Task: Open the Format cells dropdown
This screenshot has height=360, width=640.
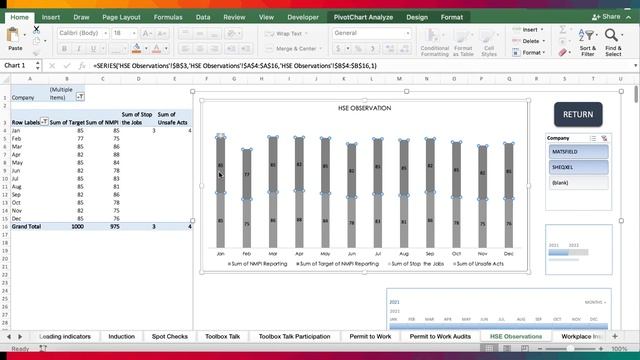Action: pyautogui.click(x=529, y=53)
